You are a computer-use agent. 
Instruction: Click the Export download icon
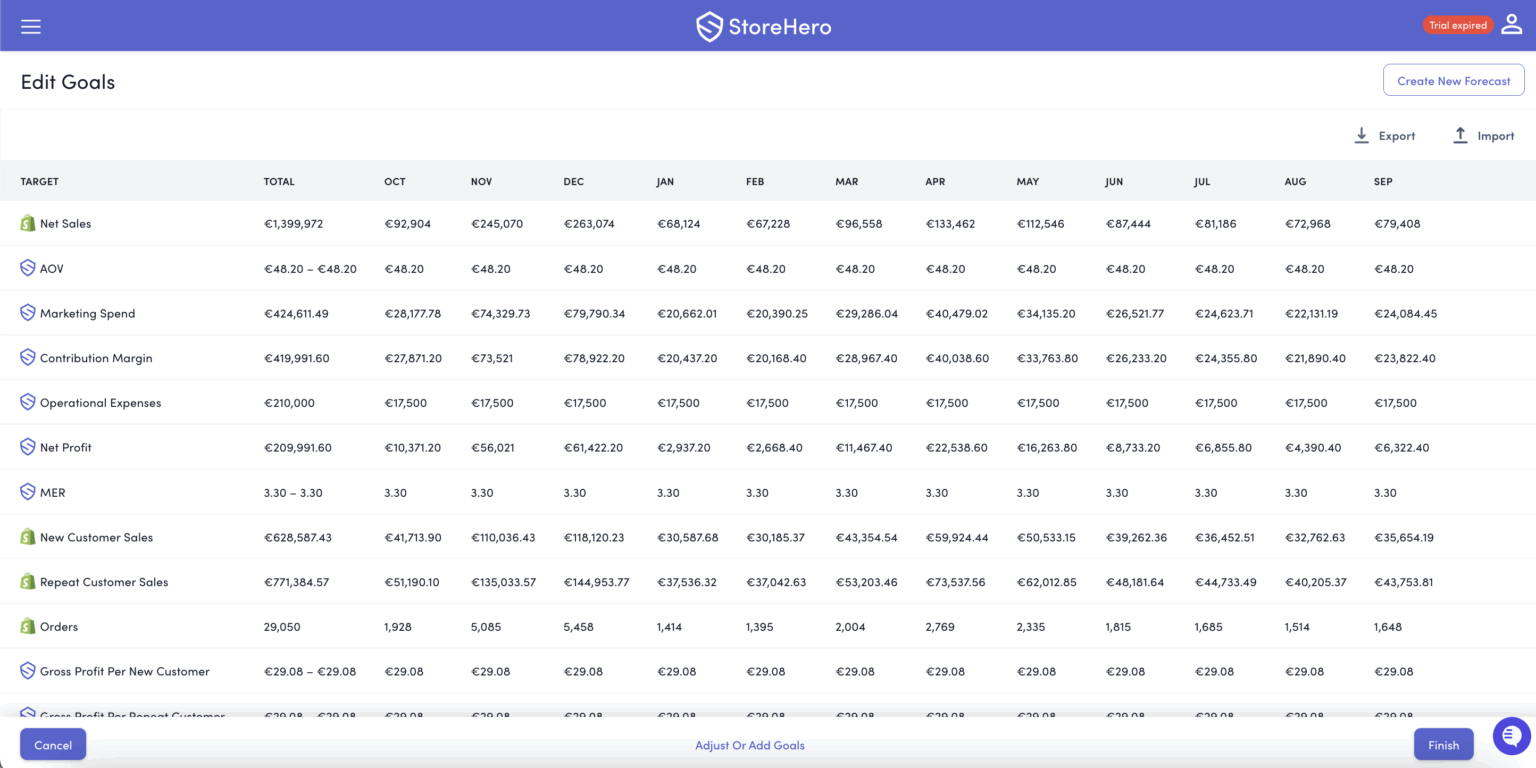pos(1361,135)
